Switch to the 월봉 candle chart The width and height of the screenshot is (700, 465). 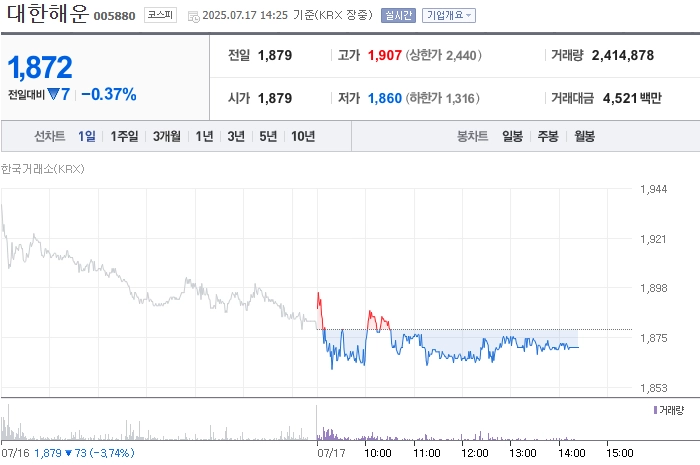click(x=584, y=136)
